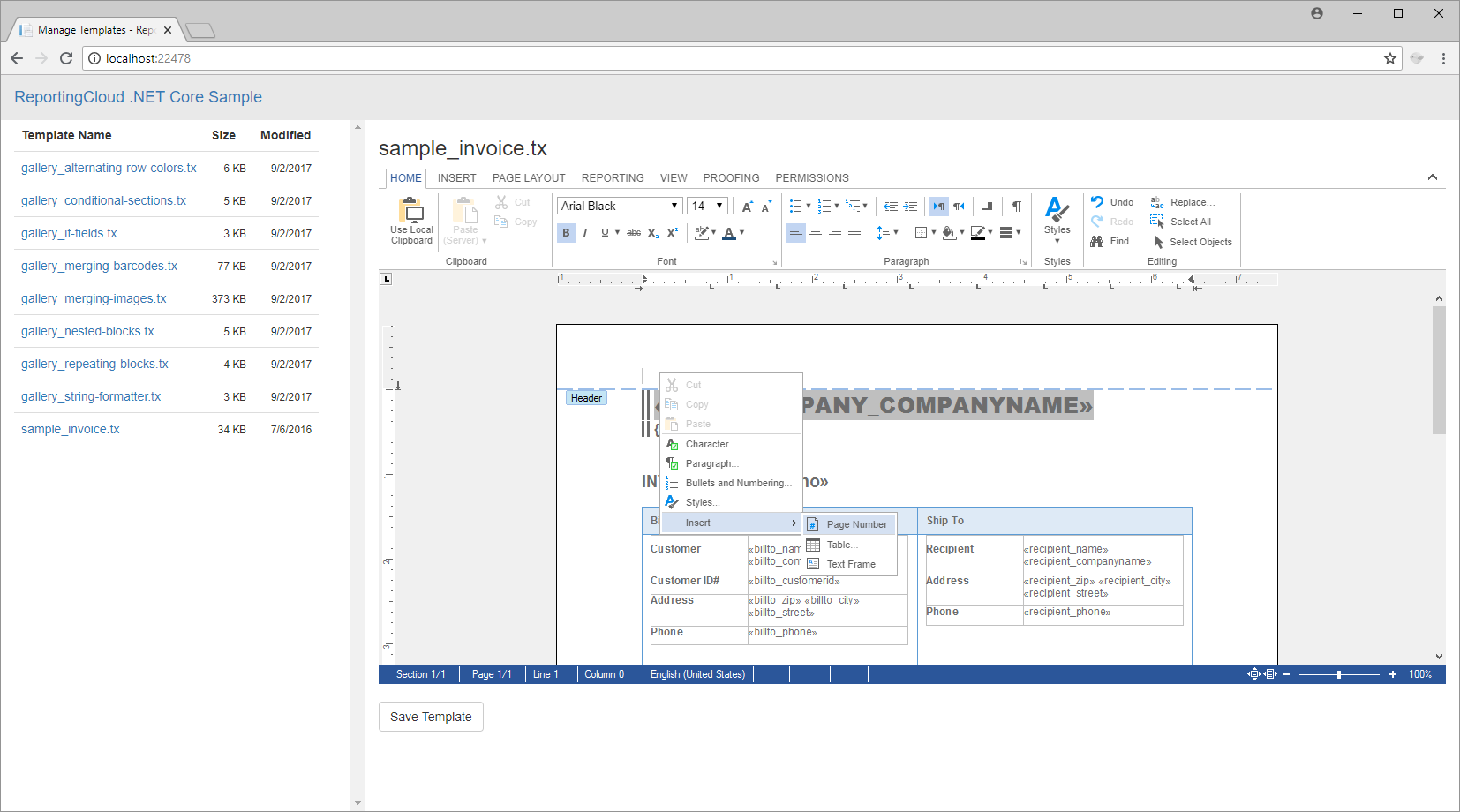This screenshot has height=812, width=1460.
Task: Open font size dropdown showing 14
Action: pyautogui.click(x=707, y=206)
